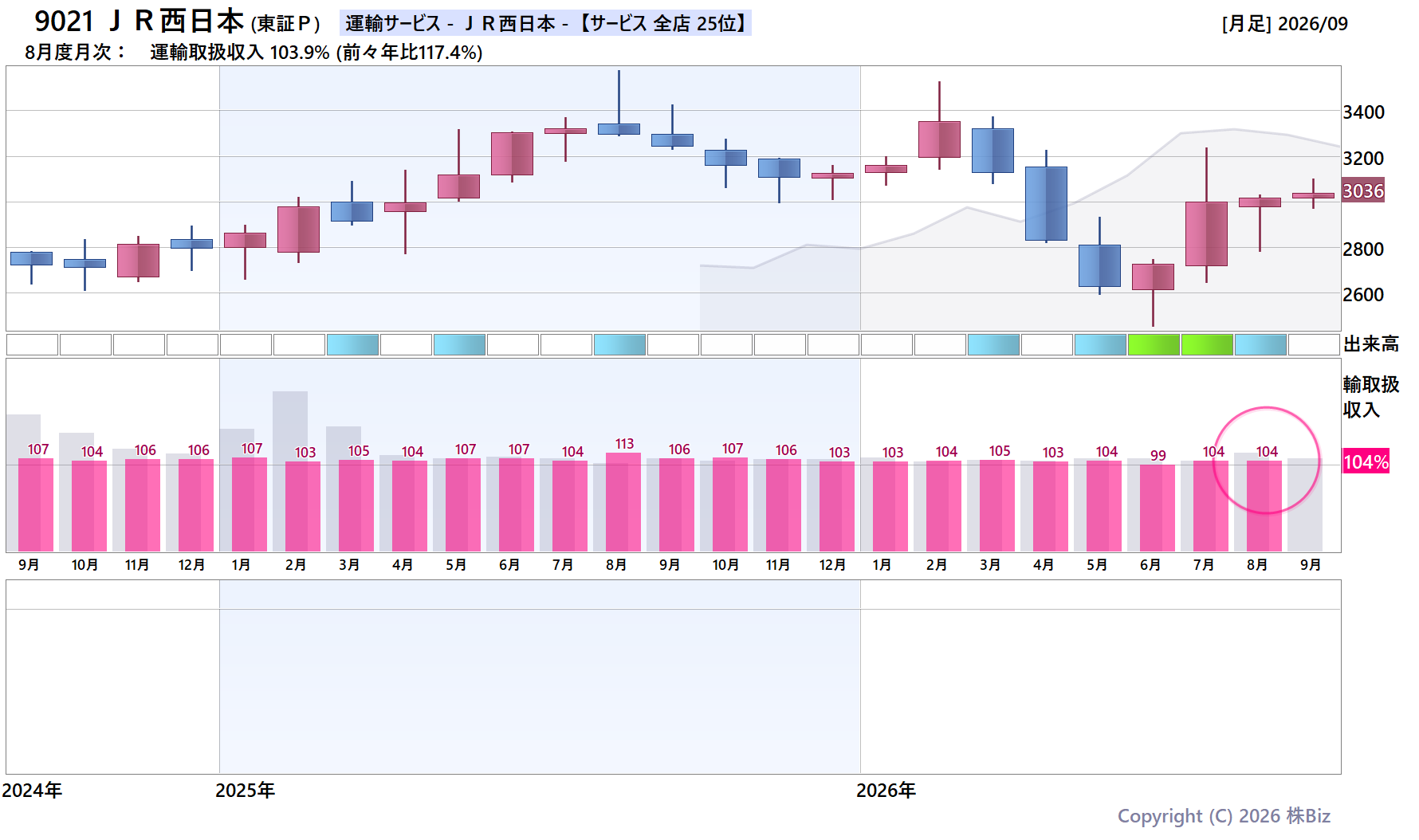Image resolution: width=1419 pixels, height=840 pixels.
Task: Click the September 2026 candlestick
Action: [1313, 195]
